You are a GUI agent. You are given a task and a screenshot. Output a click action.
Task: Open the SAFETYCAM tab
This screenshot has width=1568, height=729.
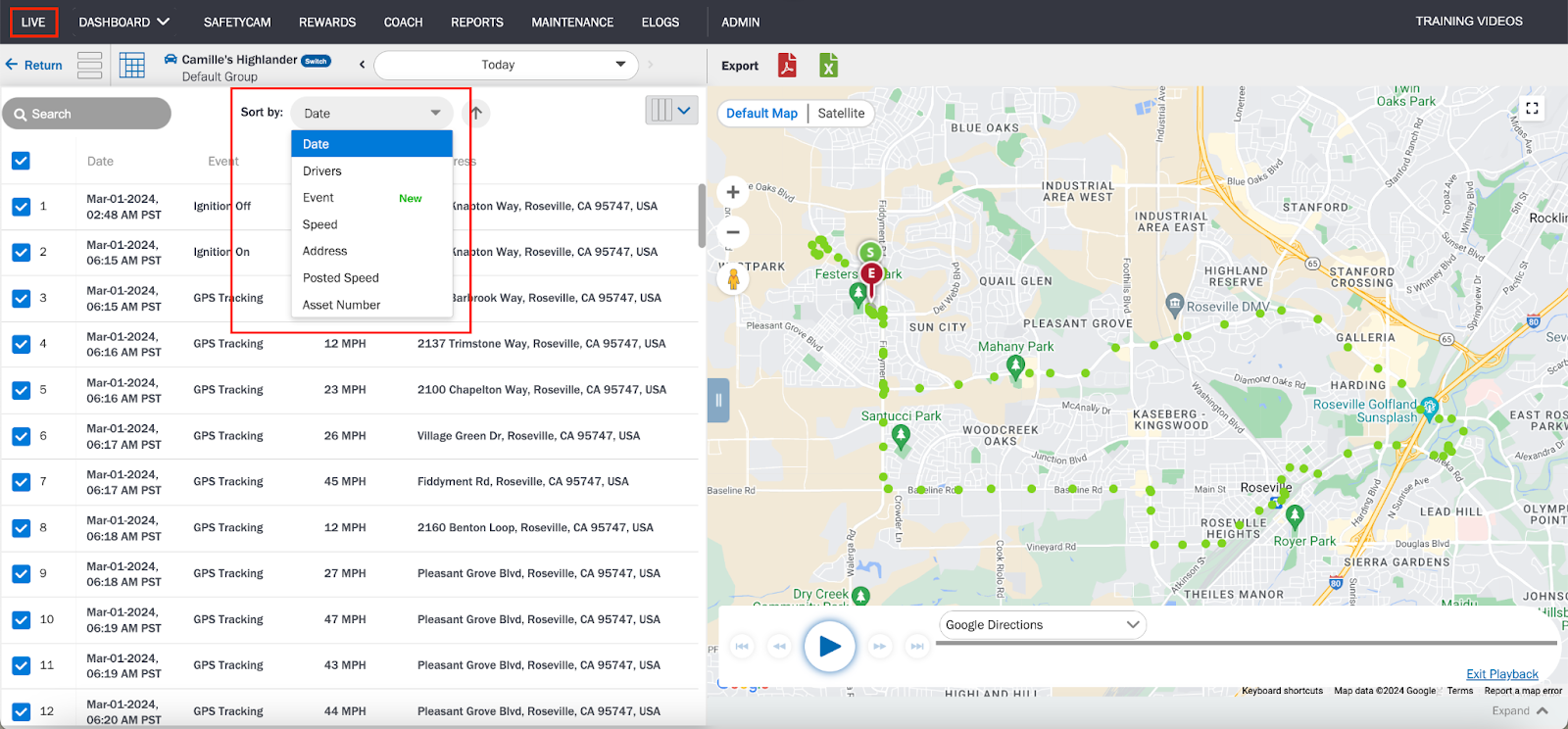tap(237, 22)
